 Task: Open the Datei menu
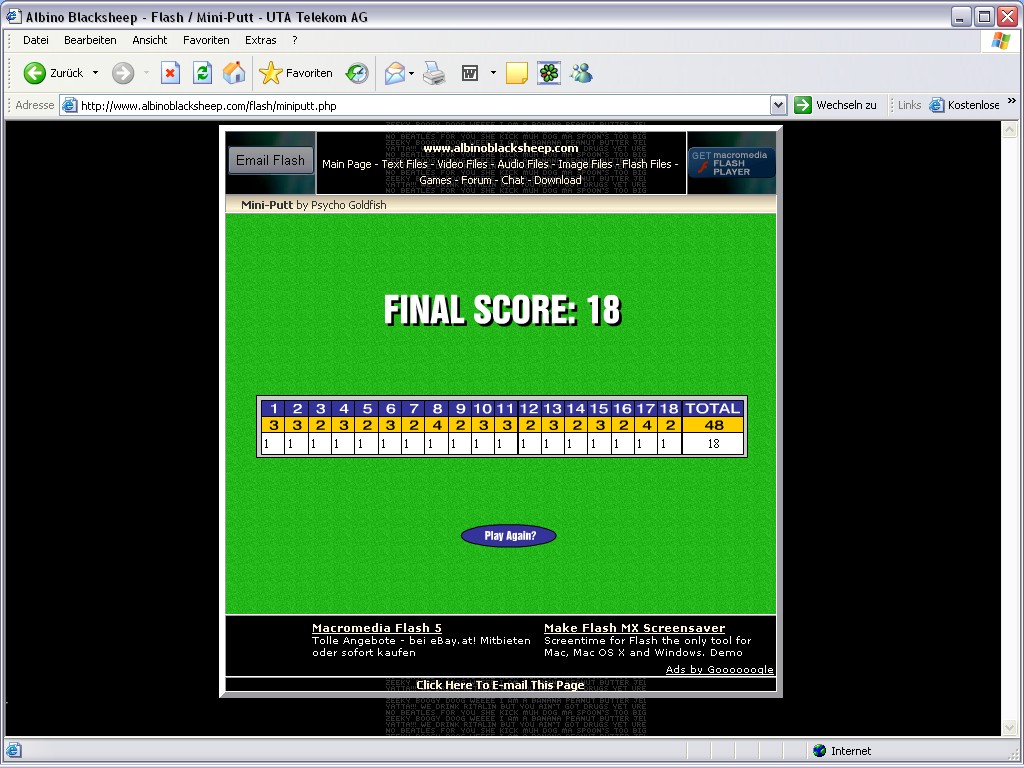(36, 40)
